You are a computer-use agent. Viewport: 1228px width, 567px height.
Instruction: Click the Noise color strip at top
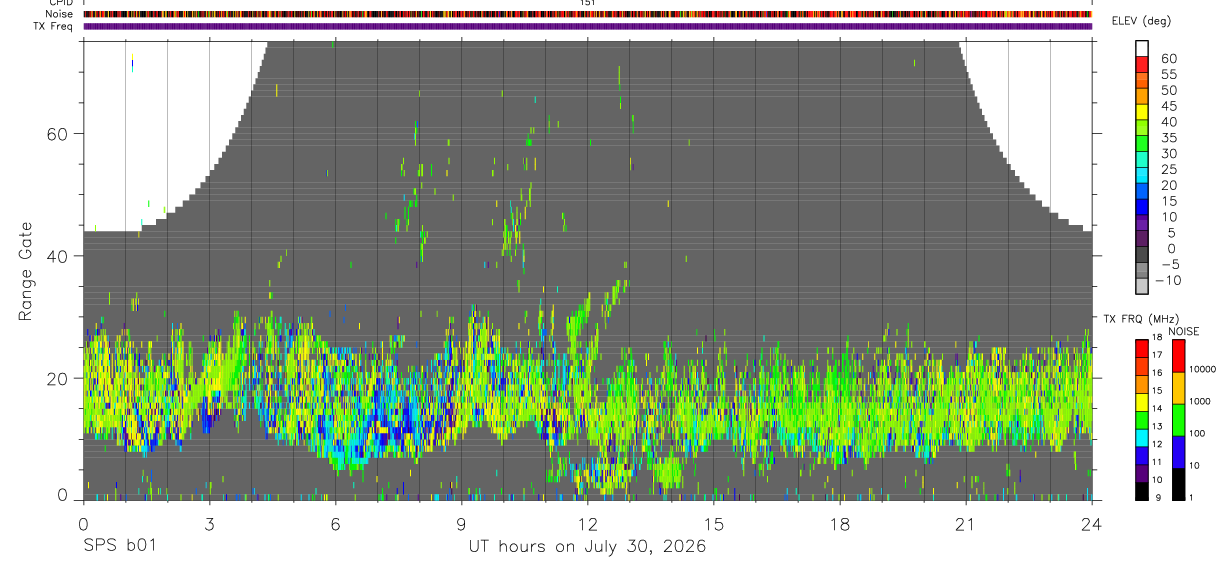pos(587,14)
